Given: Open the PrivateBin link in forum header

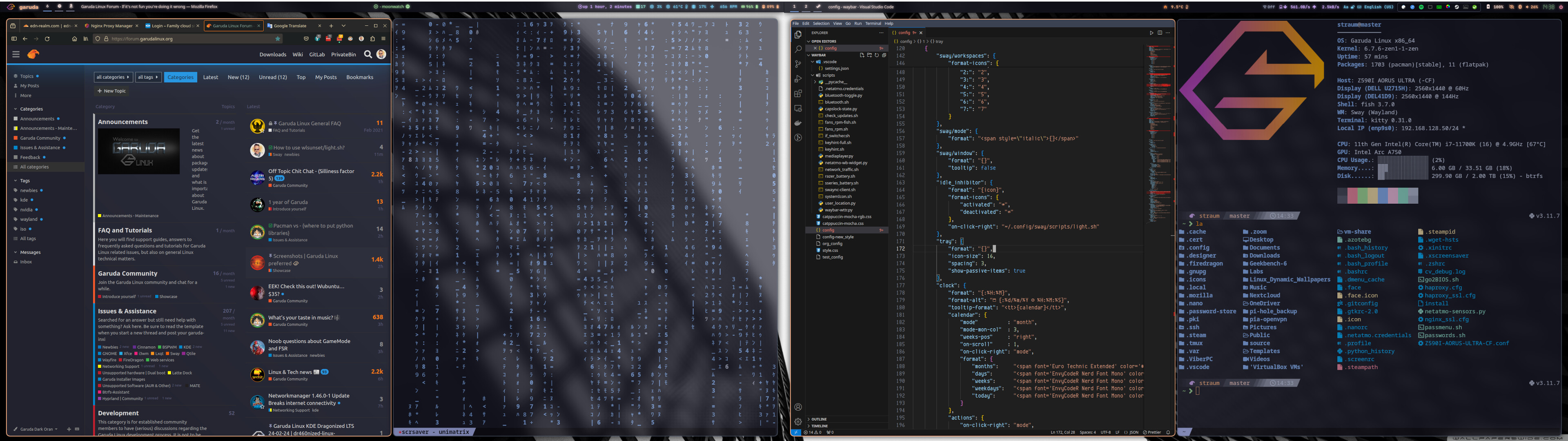Looking at the screenshot, I should (x=343, y=54).
